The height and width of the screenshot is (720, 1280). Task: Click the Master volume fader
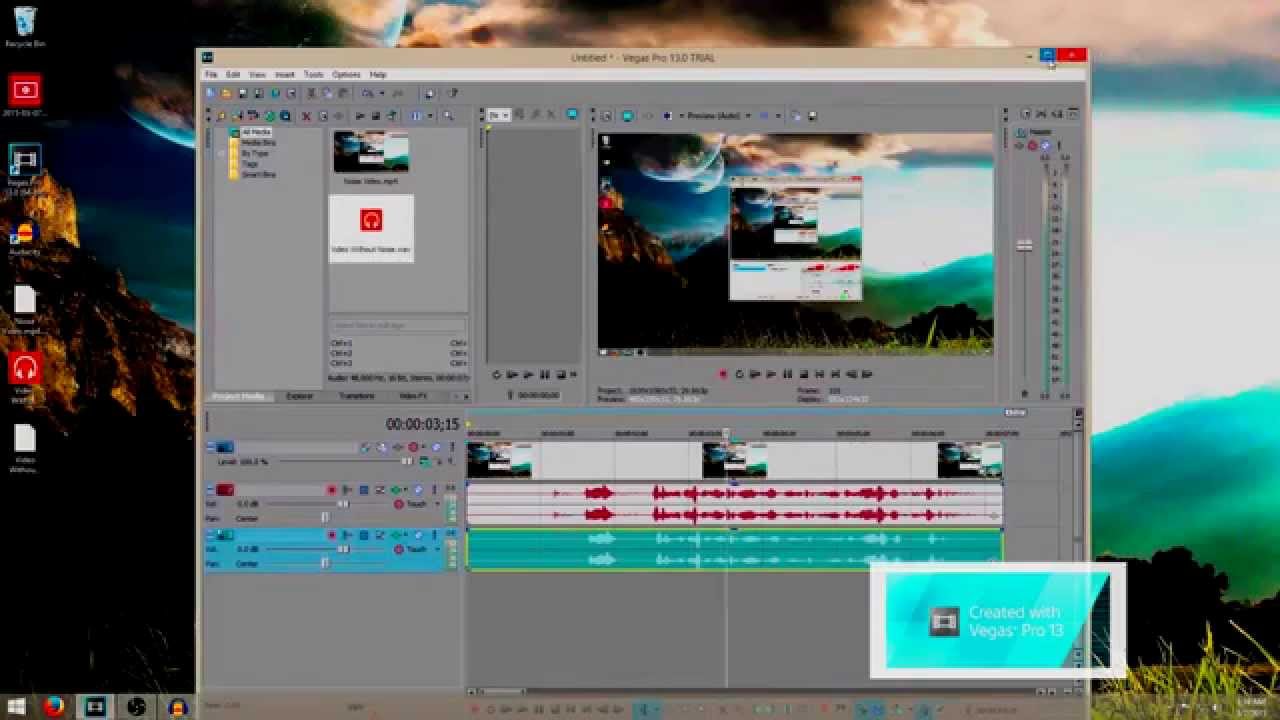pos(1024,245)
